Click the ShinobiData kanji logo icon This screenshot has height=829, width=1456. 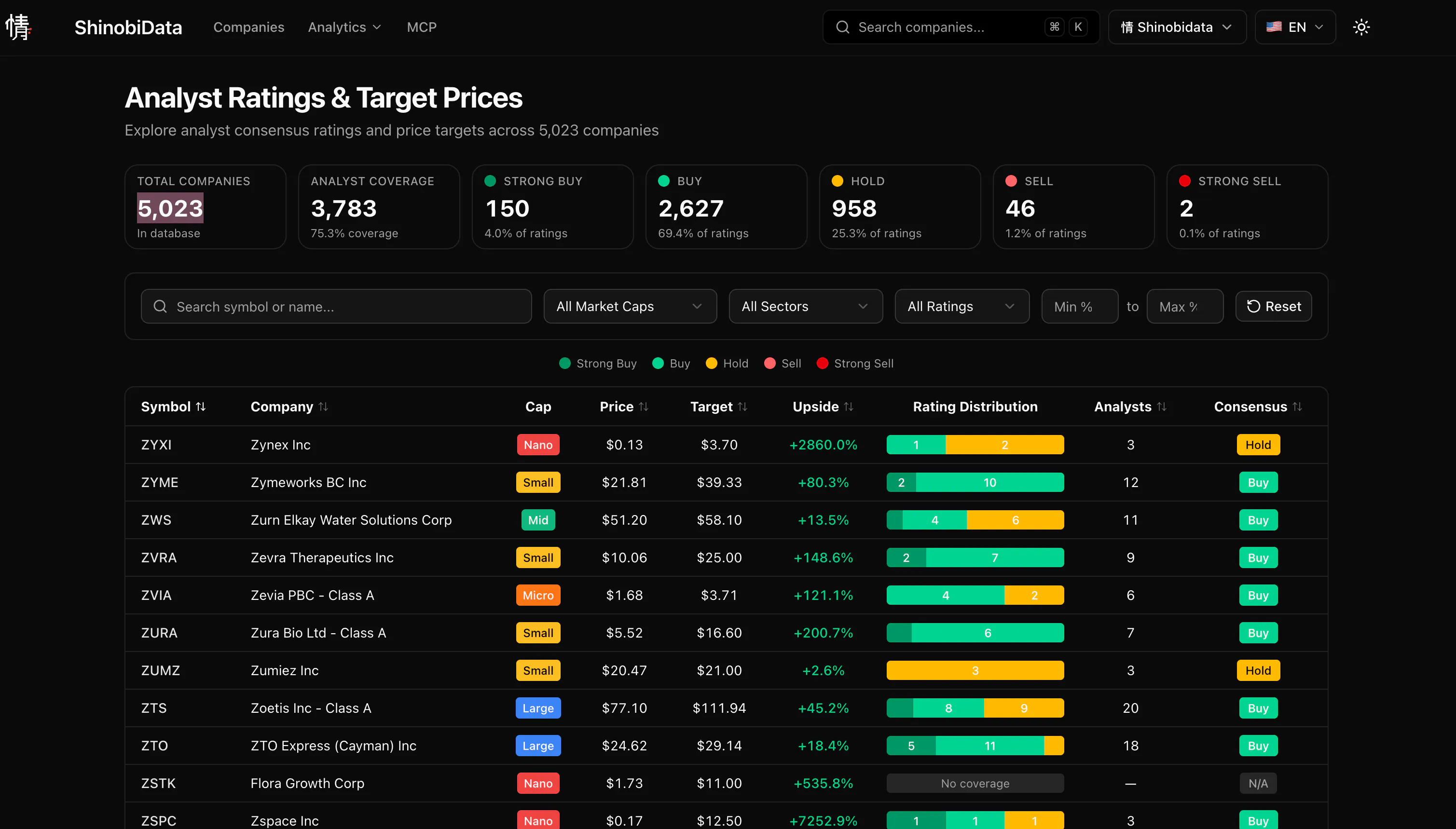18,27
